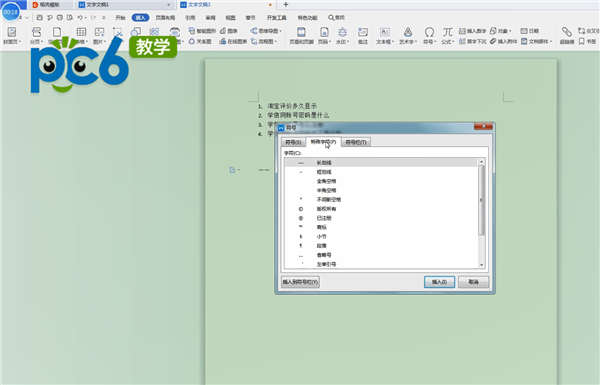Click the 取消 cancel button
This screenshot has height=385, width=600.
click(x=474, y=282)
